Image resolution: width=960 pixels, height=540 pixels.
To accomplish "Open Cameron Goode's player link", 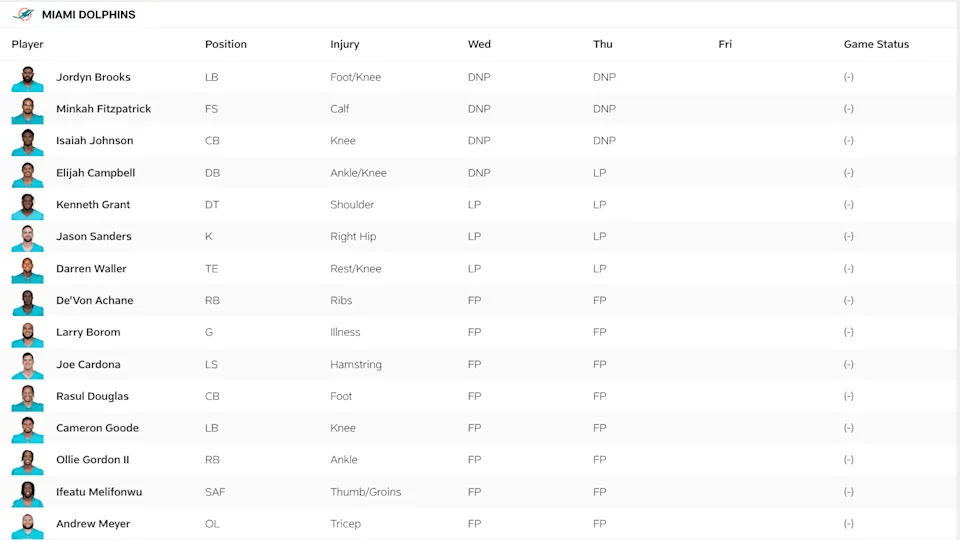I will click(97, 428).
